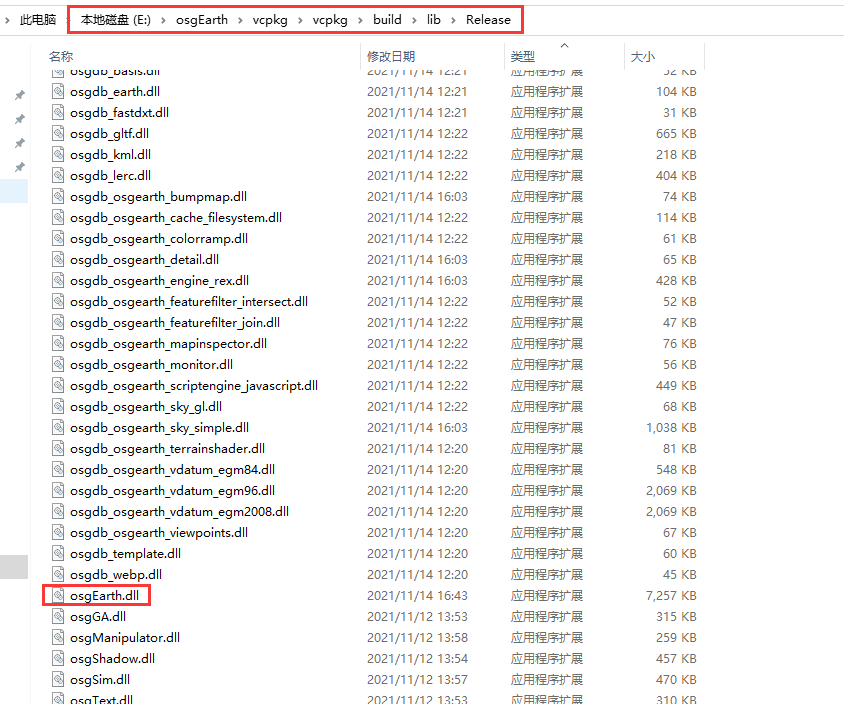This screenshot has width=844, height=704.
Task: Select osgdb_osgearth_sky_simple.dll file name
Action: coord(159,427)
